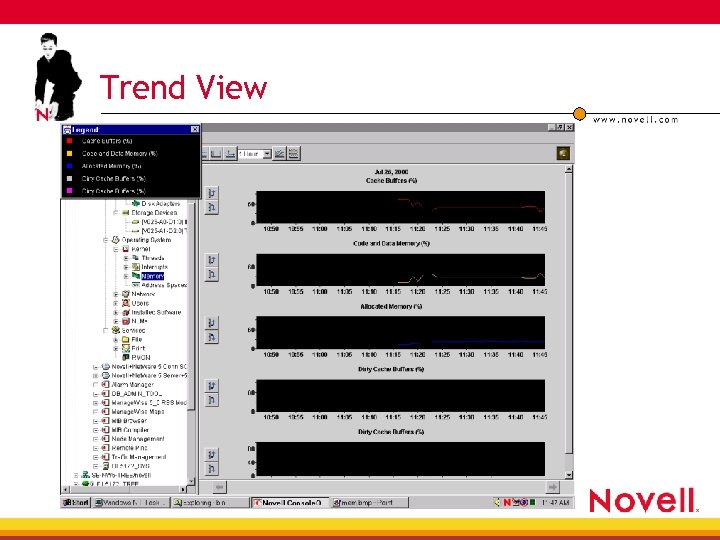The height and width of the screenshot is (540, 720).
Task: Click the decrease-scale button beside Cache Buffers chart
Action: [x=211, y=208]
